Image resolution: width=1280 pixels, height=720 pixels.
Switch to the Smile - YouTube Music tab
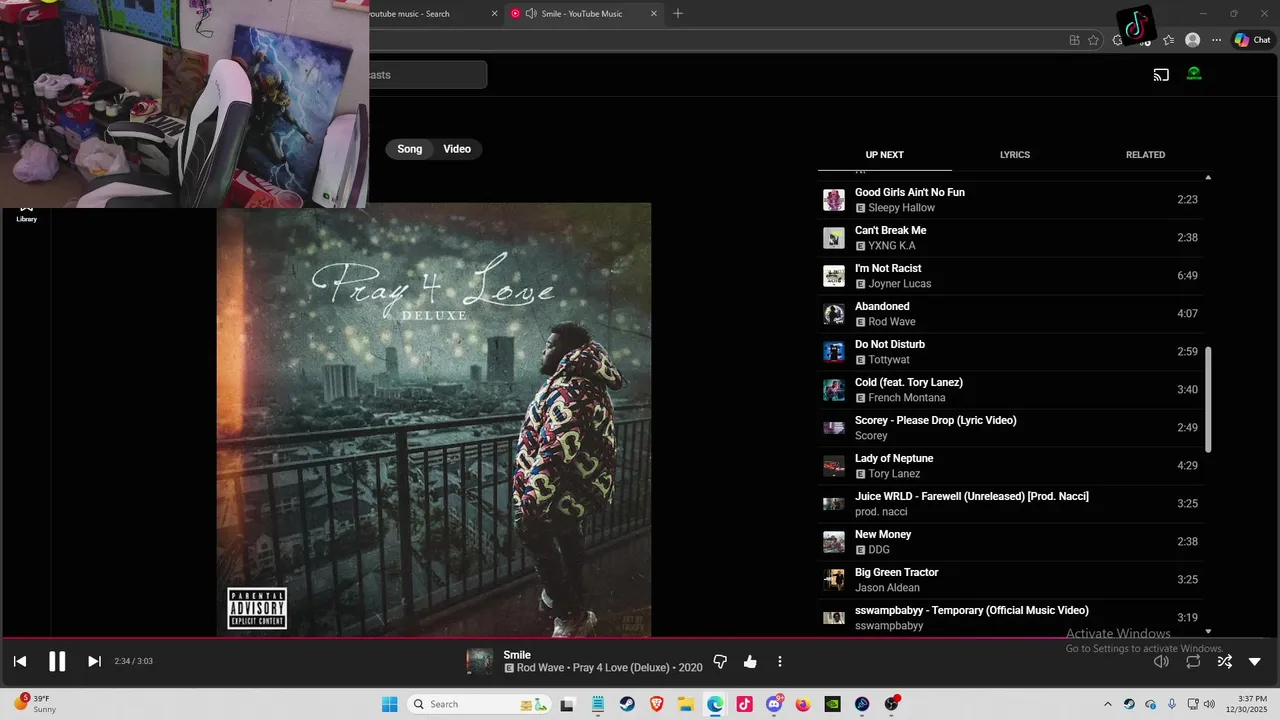tap(582, 14)
